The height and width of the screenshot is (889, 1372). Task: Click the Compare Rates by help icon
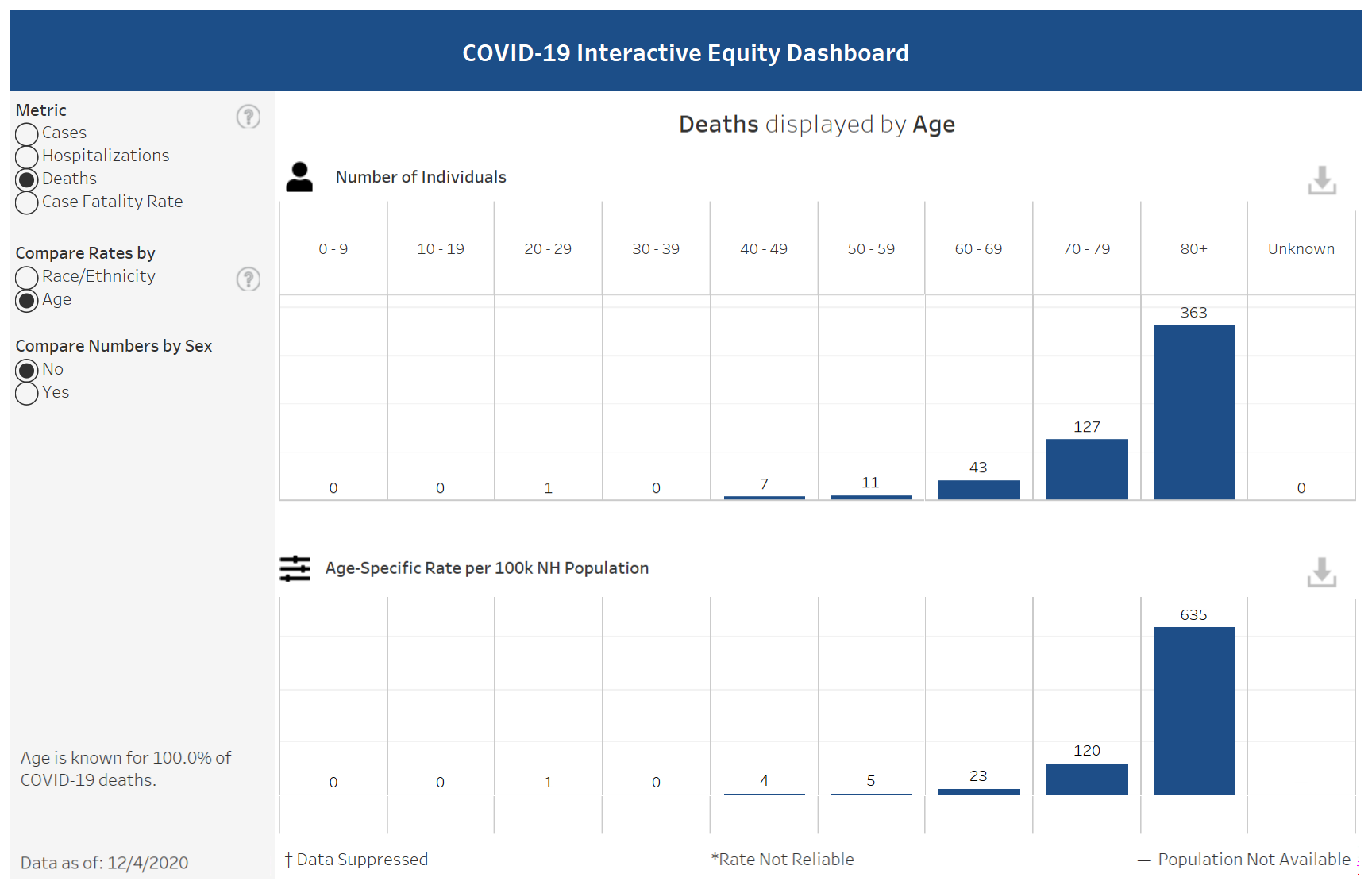point(248,279)
